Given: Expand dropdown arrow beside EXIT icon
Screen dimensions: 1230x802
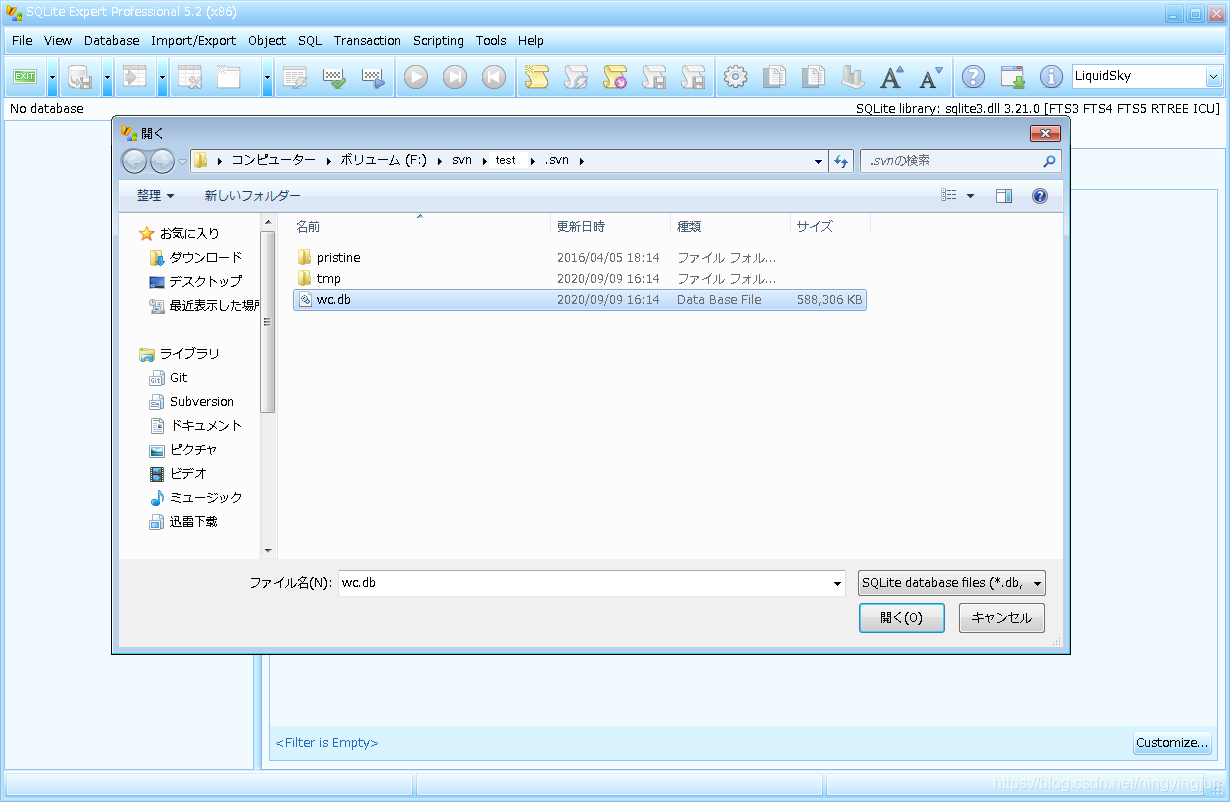Looking at the screenshot, I should click(x=52, y=77).
